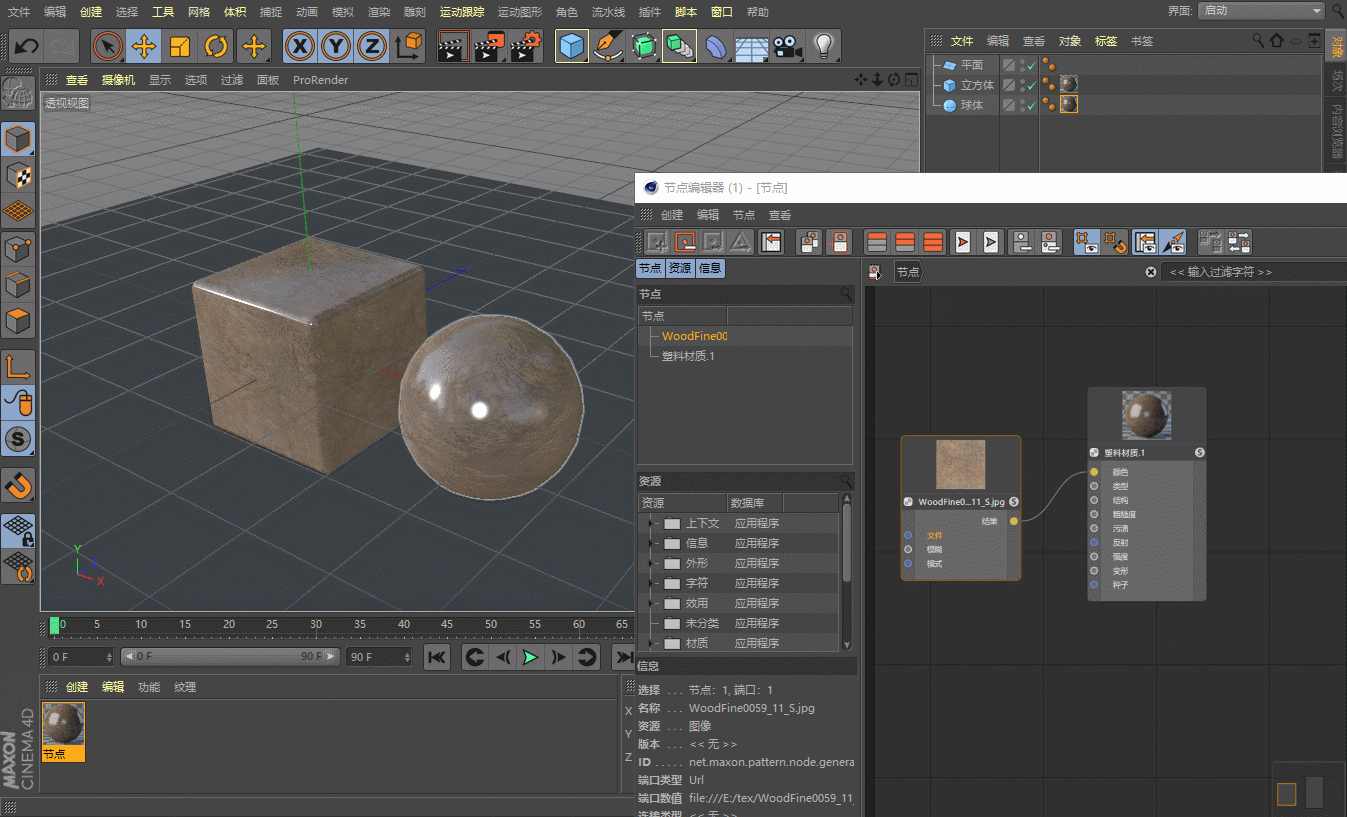Viewport: 1347px width, 817px height.
Task: Select the Scale tool
Action: point(180,46)
